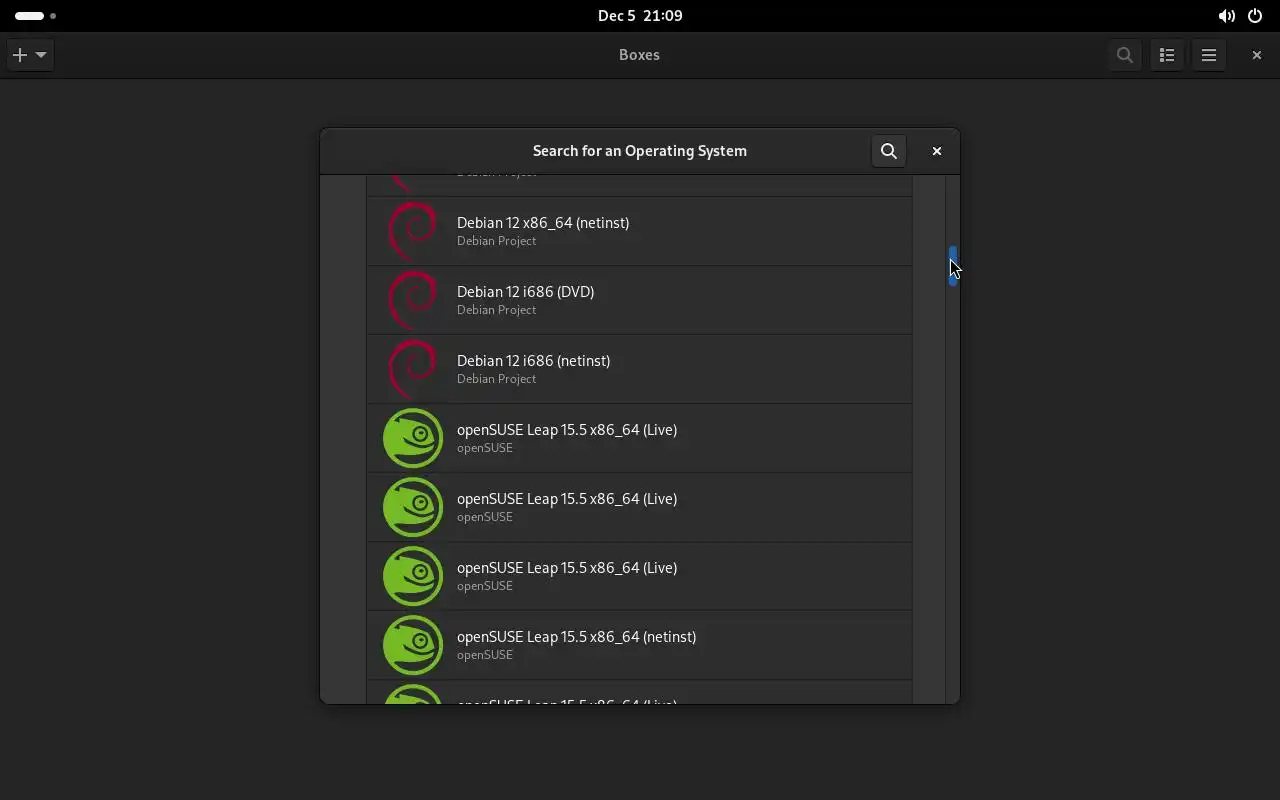
Task: Open the power menu icon
Action: click(1255, 16)
